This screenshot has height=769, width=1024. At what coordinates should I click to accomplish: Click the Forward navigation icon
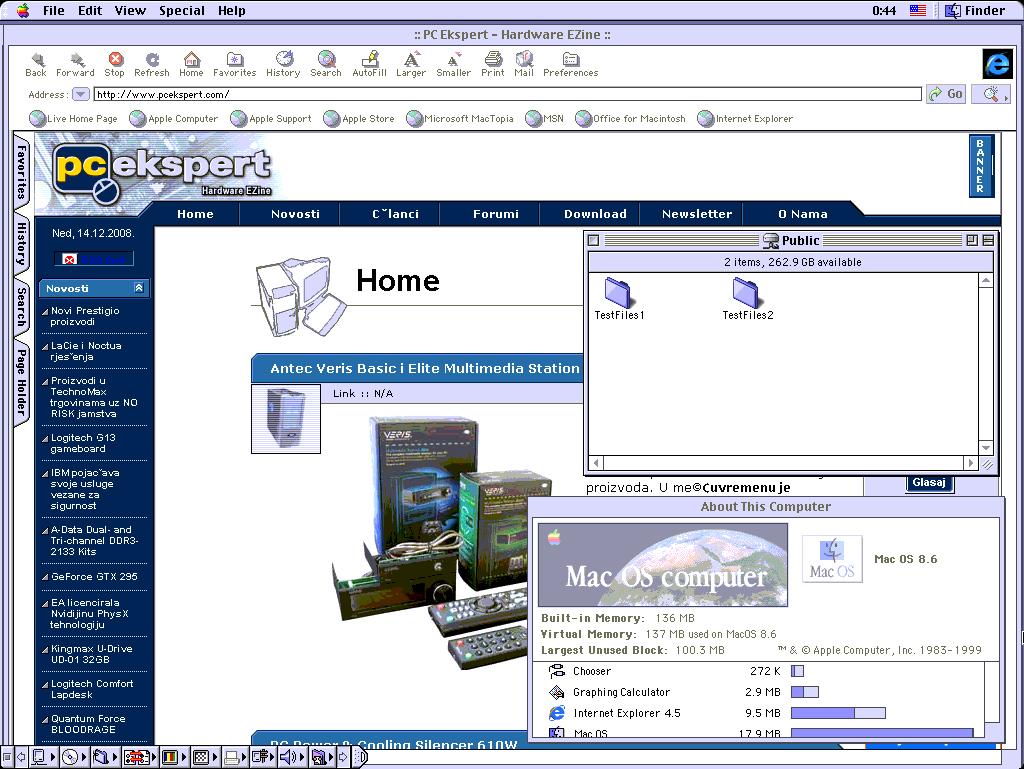(75, 64)
